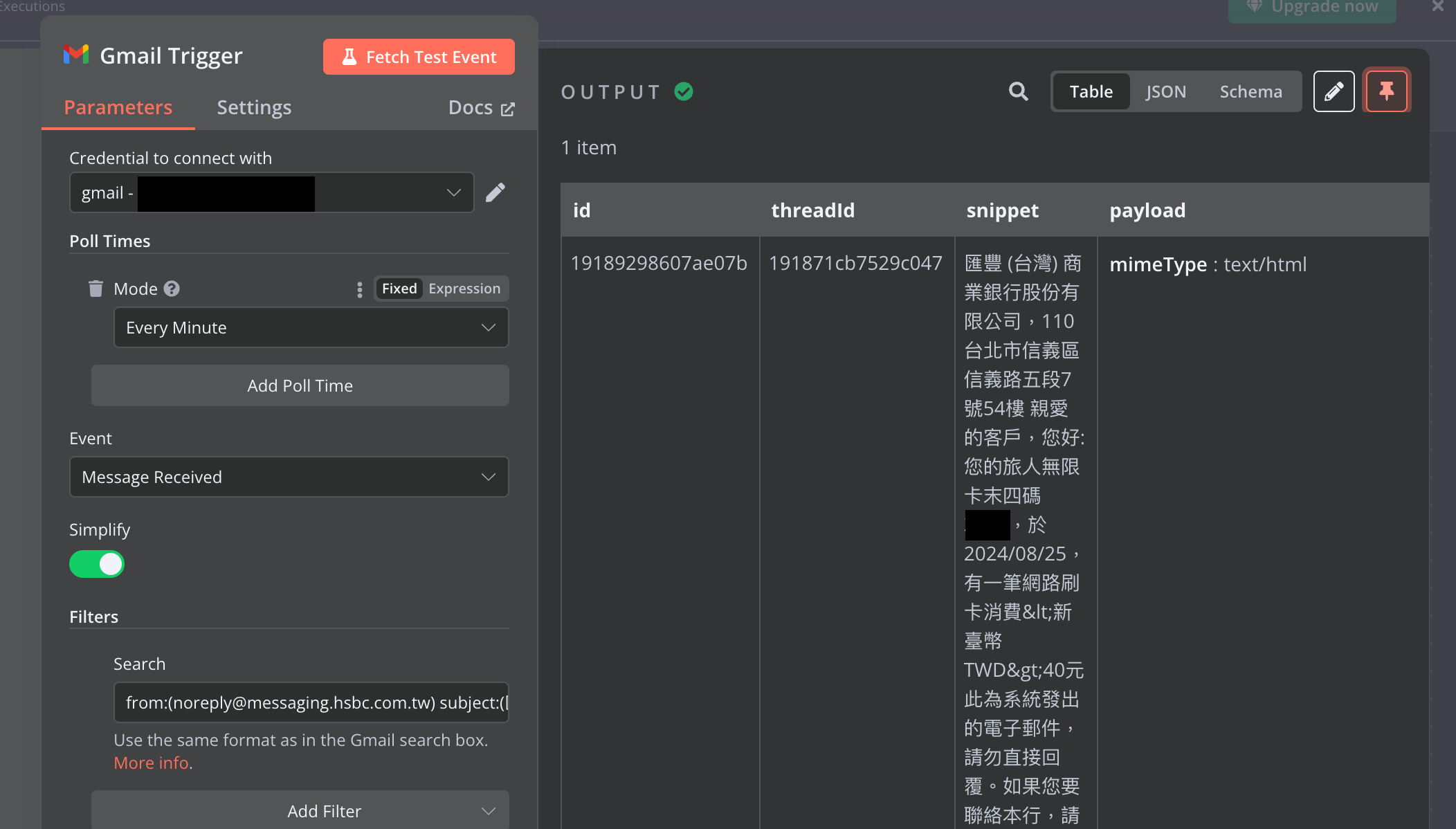Edit output with the pencil icon
The image size is (1456, 829).
[1334, 91]
